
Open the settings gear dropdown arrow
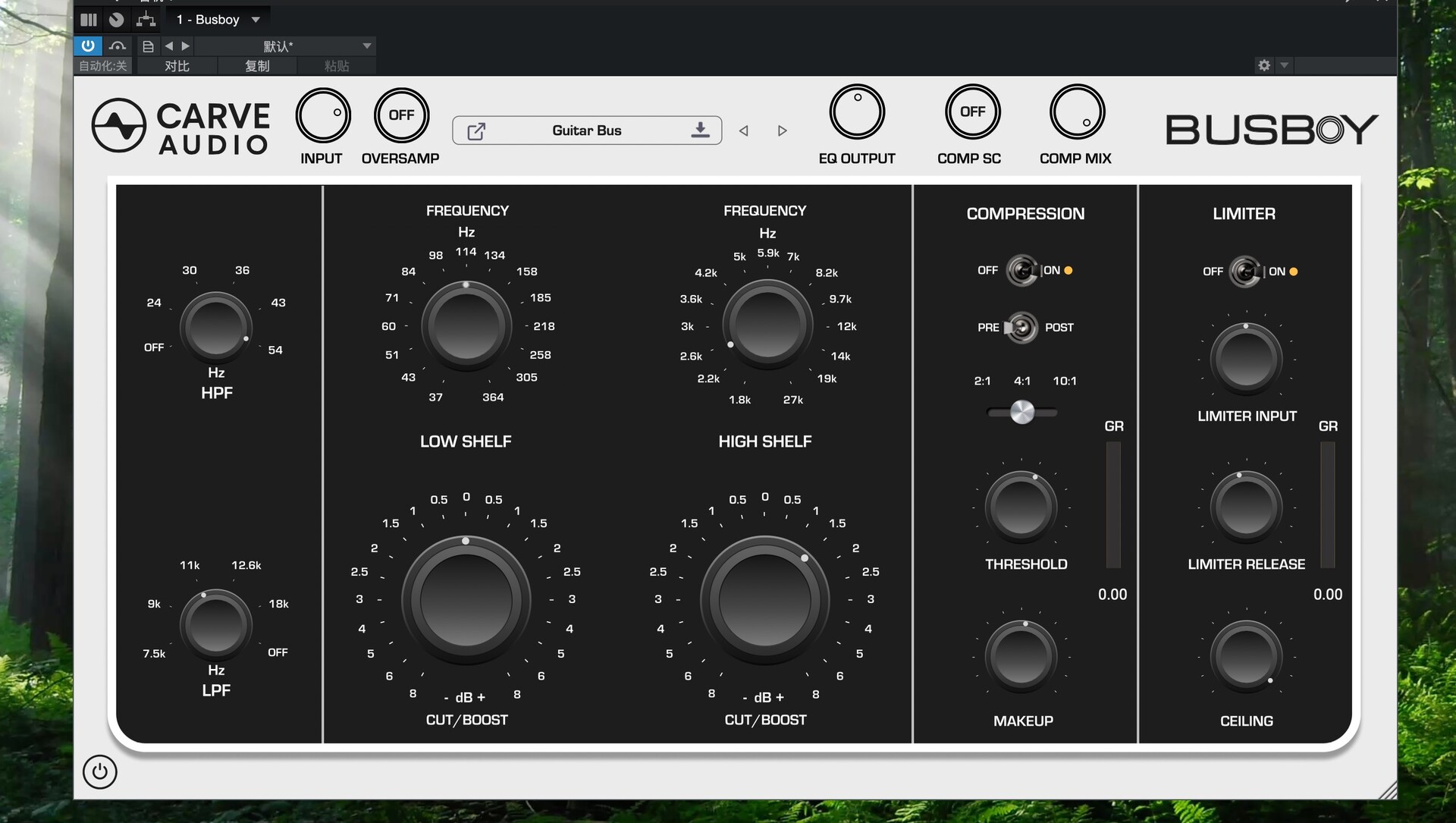1284,65
